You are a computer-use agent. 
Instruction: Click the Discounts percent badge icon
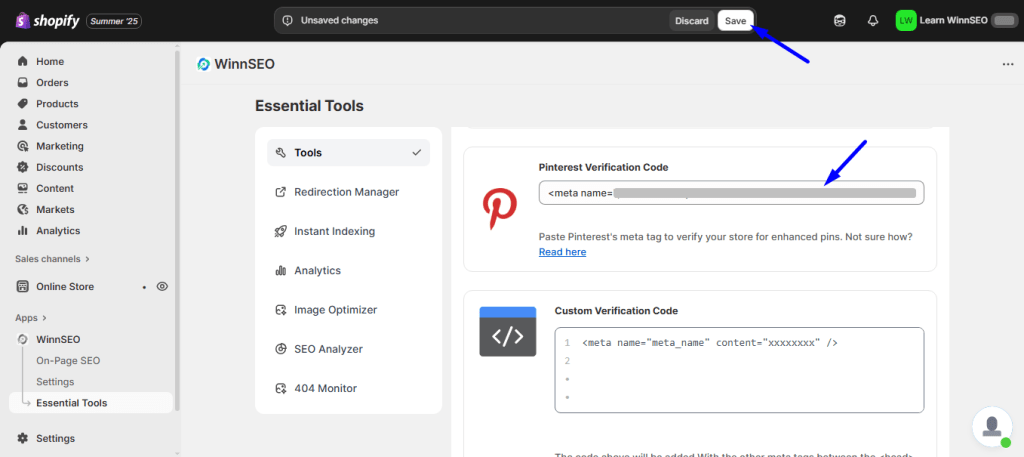tap(23, 167)
